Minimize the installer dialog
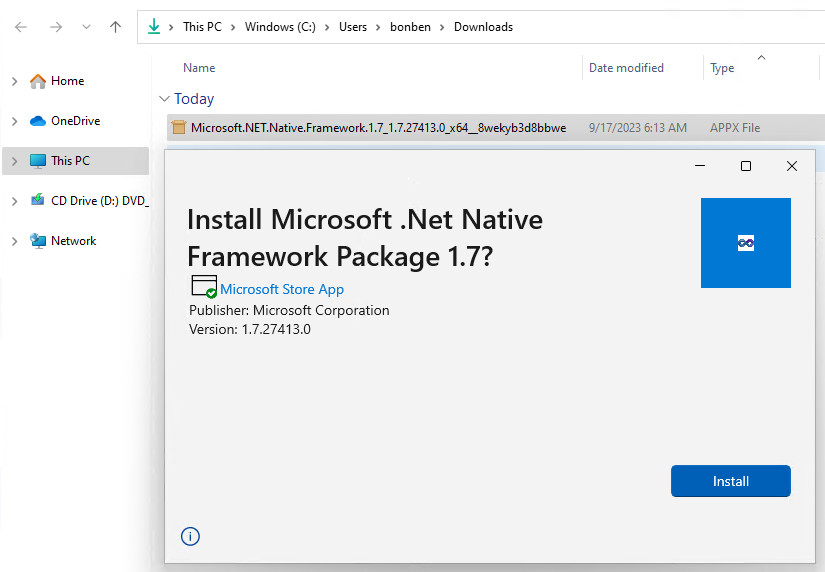The image size is (825, 572). coord(700,166)
